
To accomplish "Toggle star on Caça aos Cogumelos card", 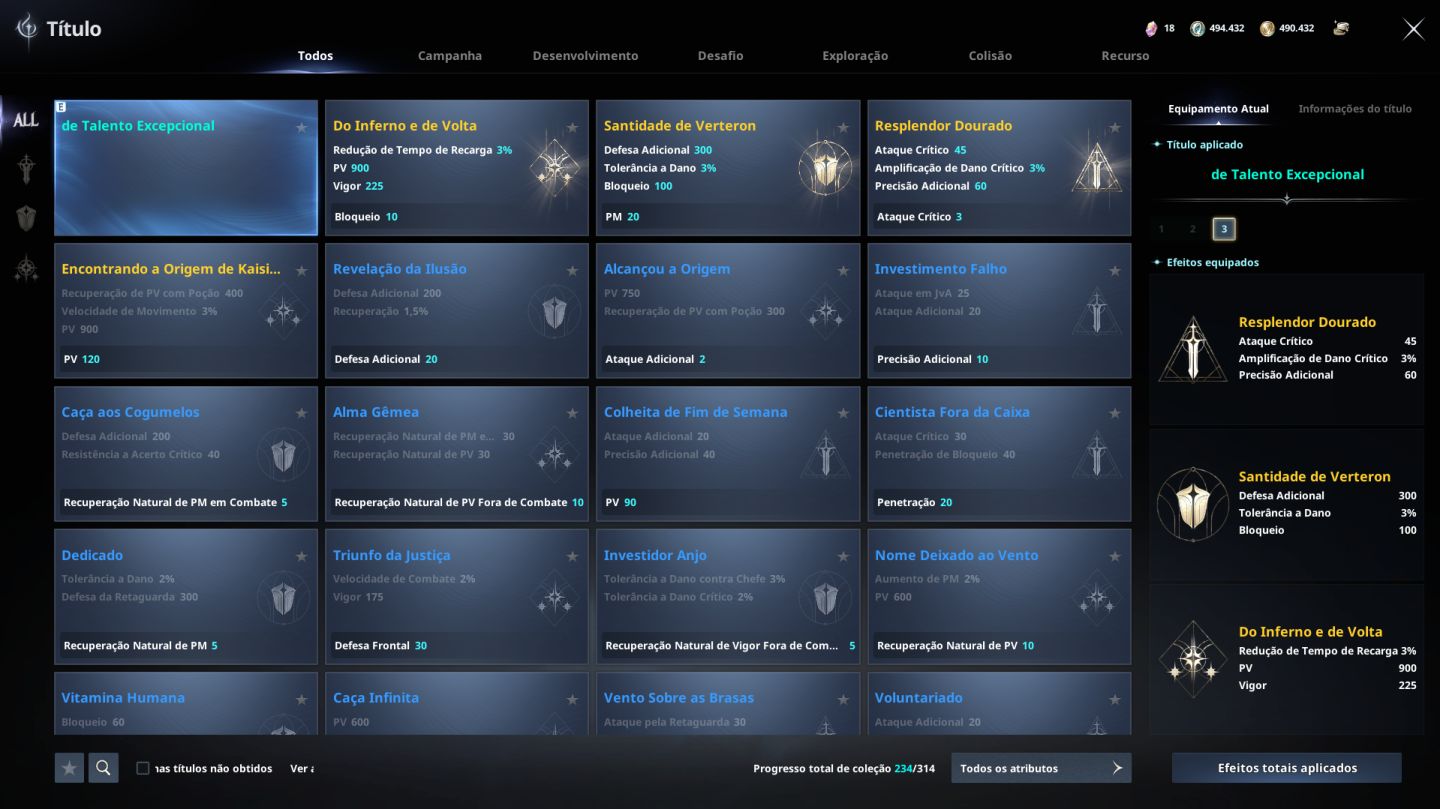I will 301,413.
